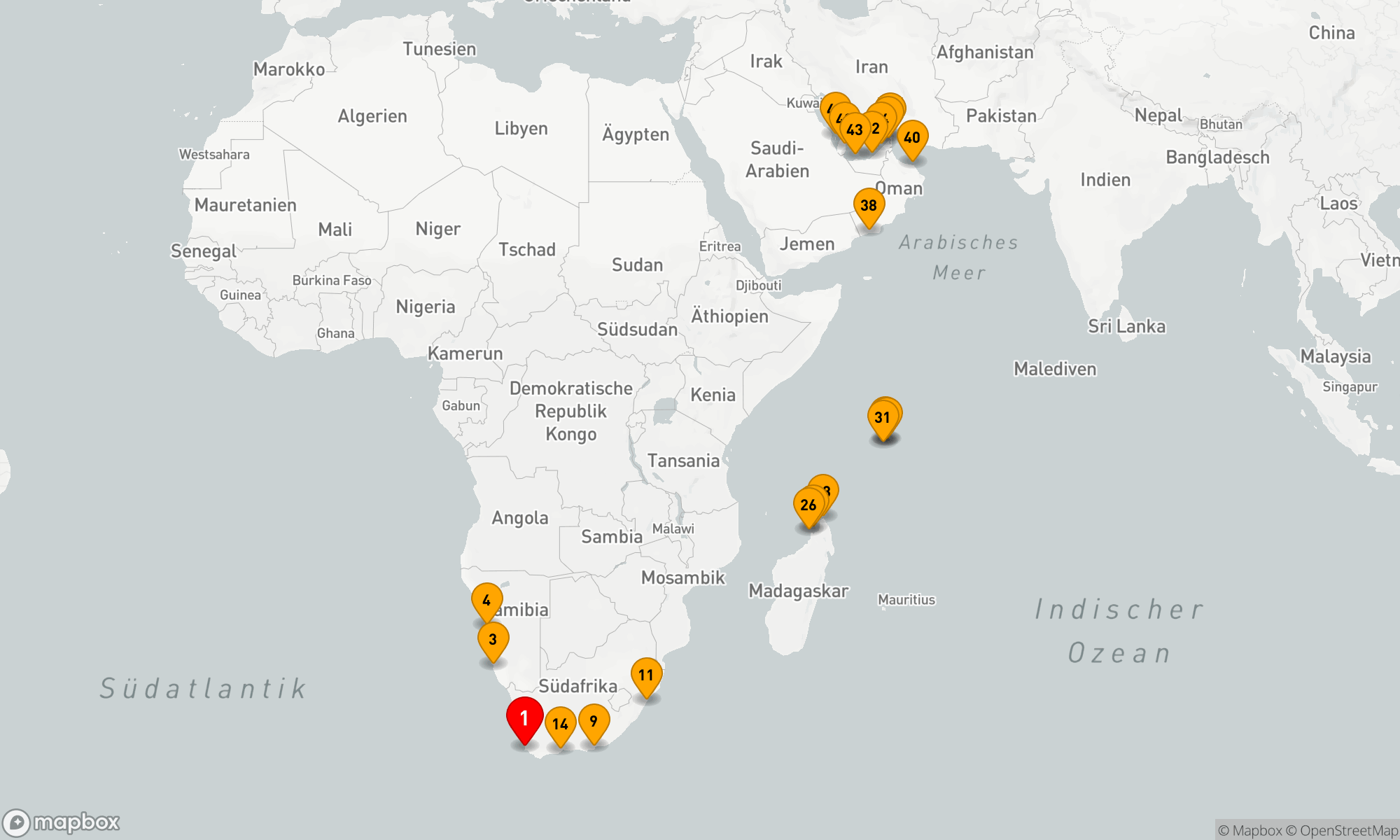Open marker 4 in Namibia

[x=486, y=600]
